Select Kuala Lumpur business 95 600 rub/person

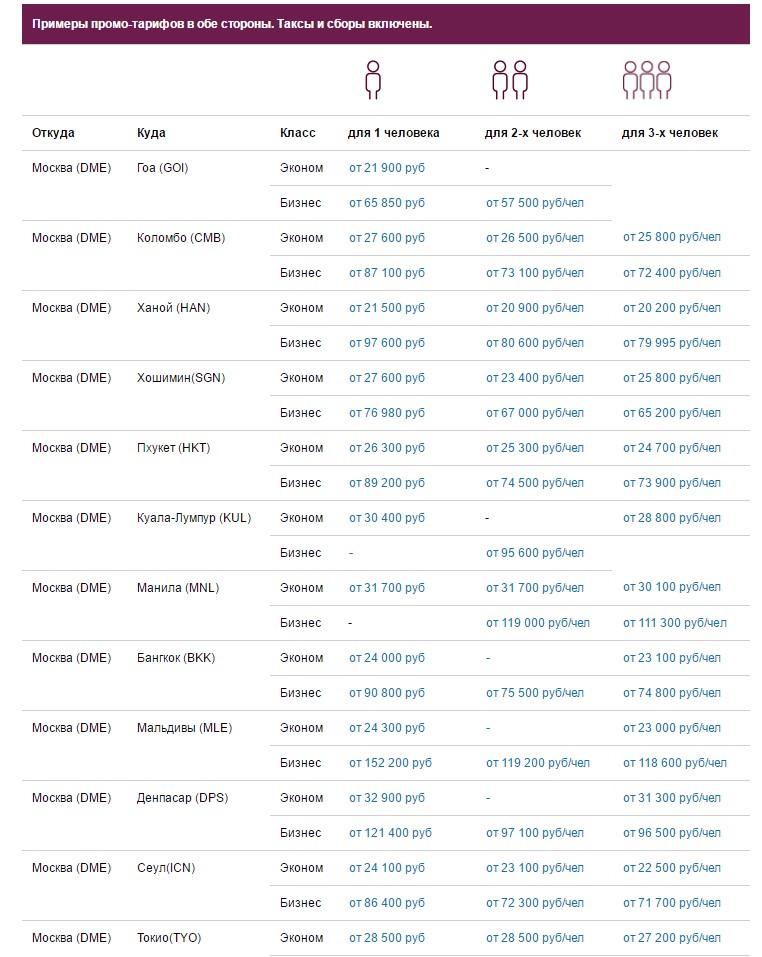click(x=534, y=553)
